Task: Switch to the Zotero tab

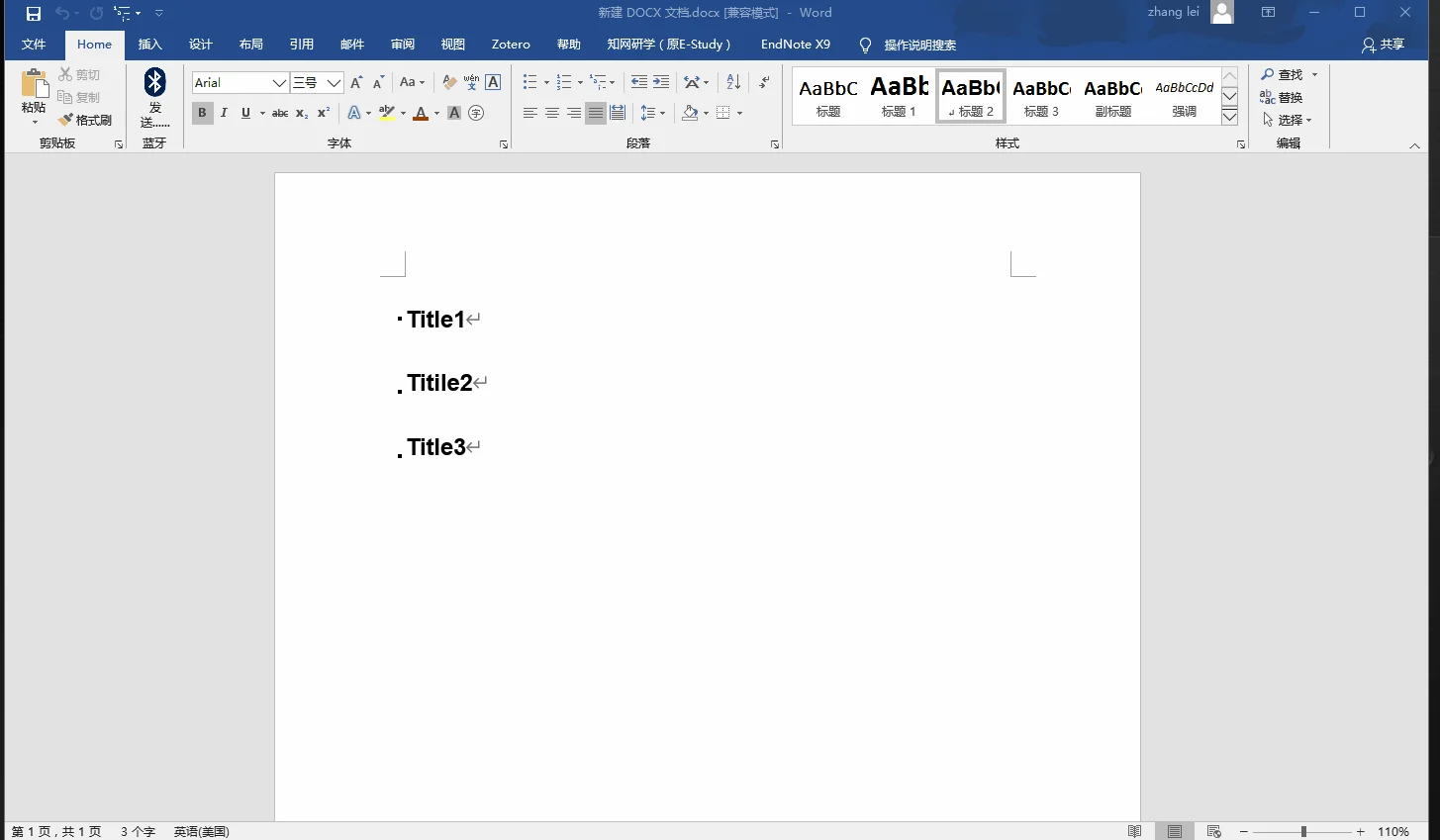Action: (x=511, y=45)
